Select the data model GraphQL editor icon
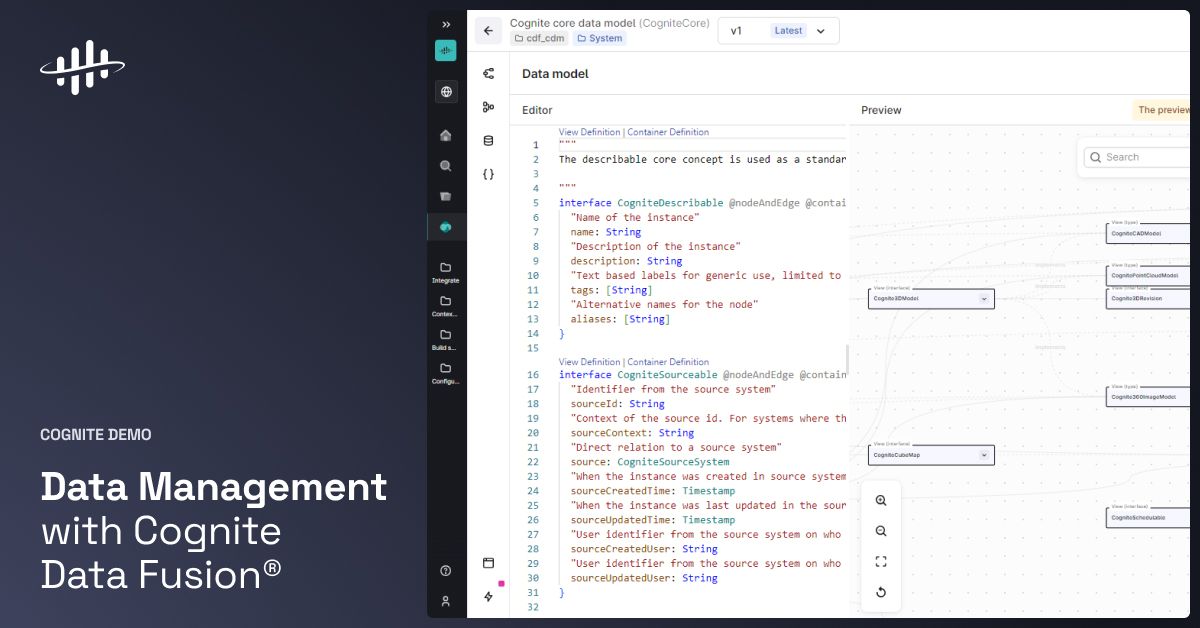The image size is (1200, 628). pos(488,72)
